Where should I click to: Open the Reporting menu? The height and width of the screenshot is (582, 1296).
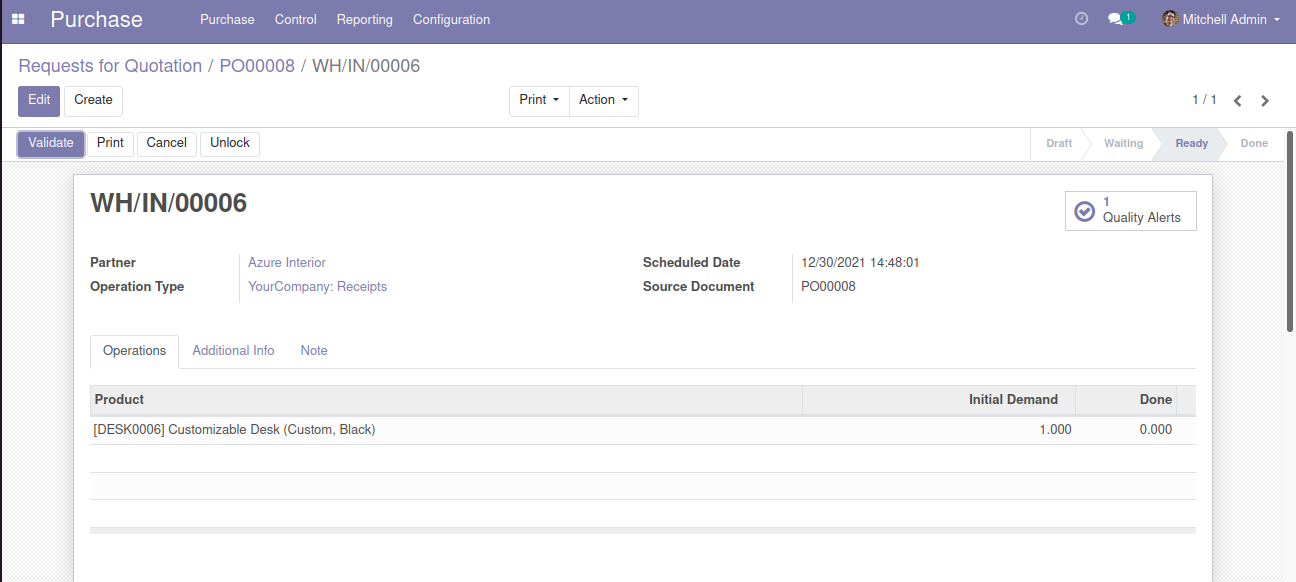(x=365, y=19)
